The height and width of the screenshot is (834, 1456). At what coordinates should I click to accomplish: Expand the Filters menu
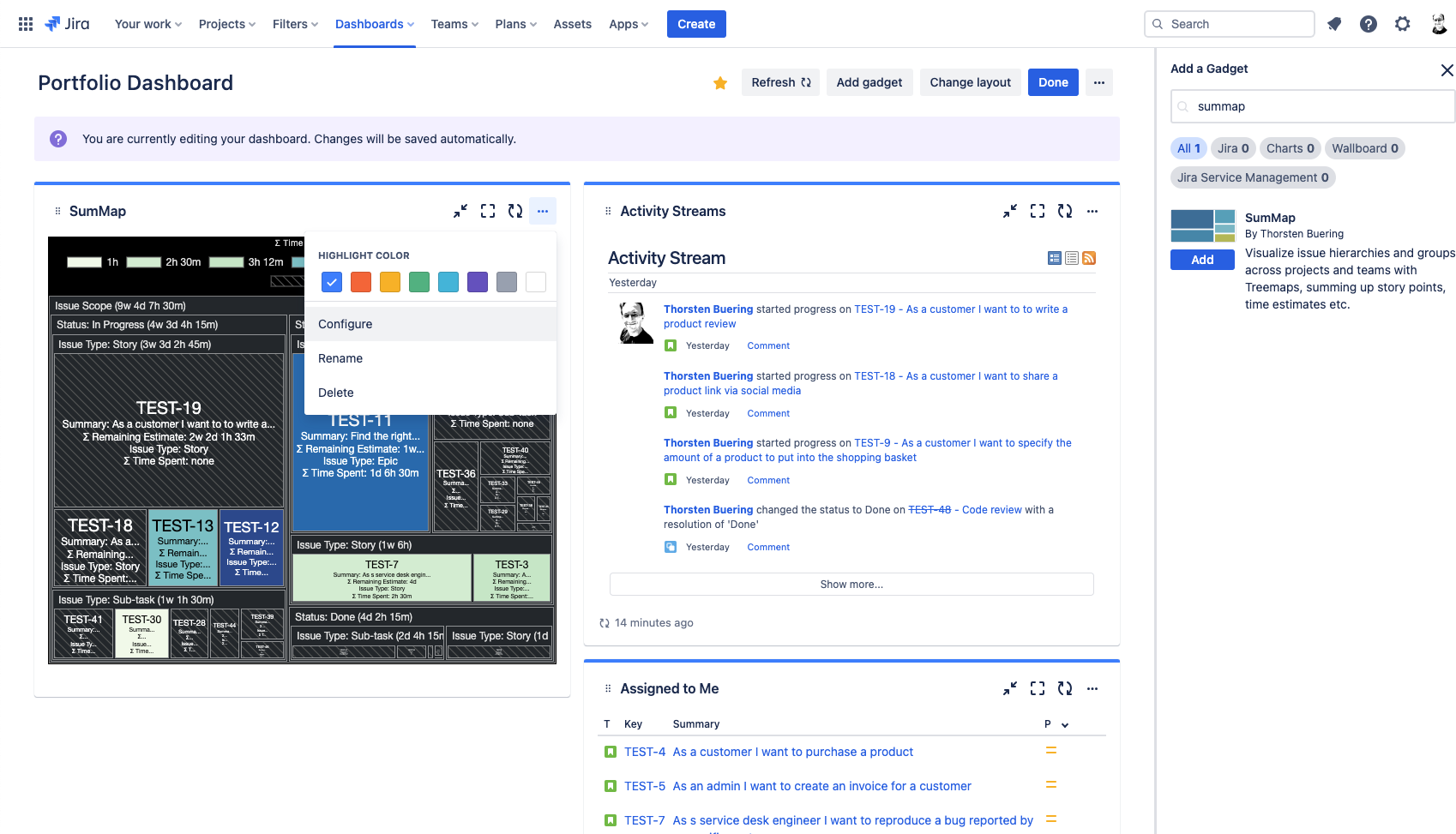[295, 24]
